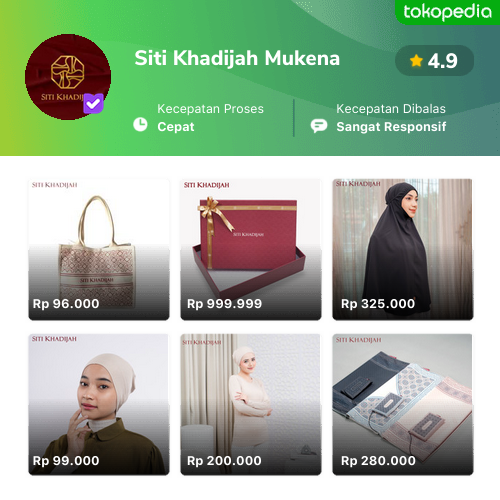Click the Tokopedia logo badge
This screenshot has width=500, height=500.
[x=448, y=12]
